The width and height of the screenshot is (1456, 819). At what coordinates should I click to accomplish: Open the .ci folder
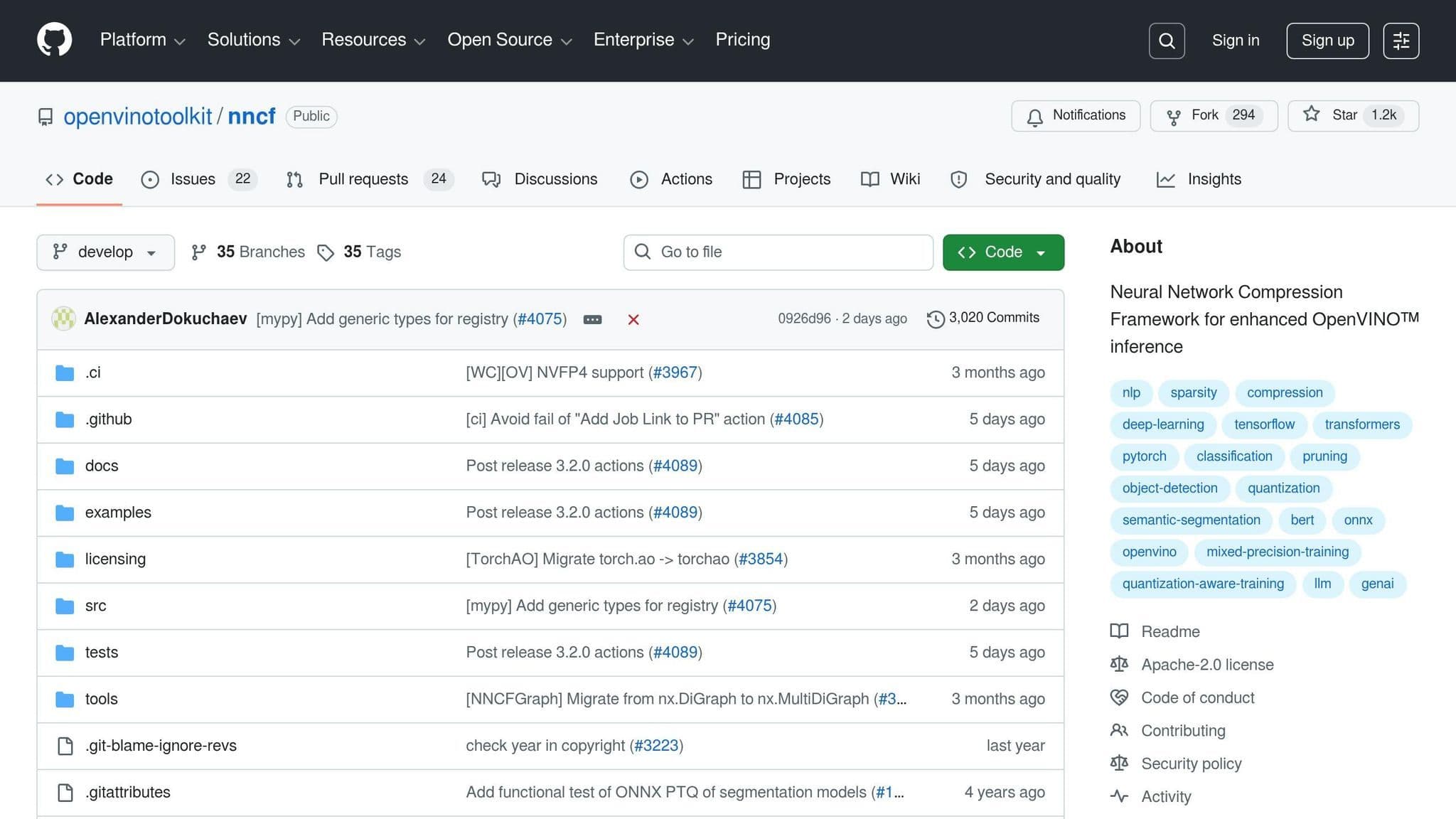pos(93,373)
